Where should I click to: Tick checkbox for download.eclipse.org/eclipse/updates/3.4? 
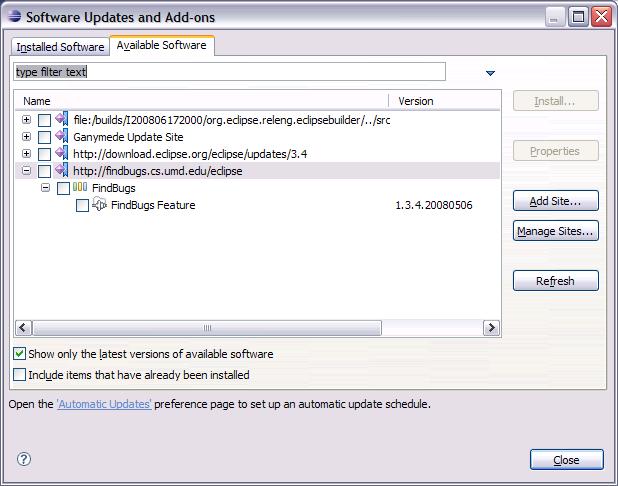tap(44, 154)
